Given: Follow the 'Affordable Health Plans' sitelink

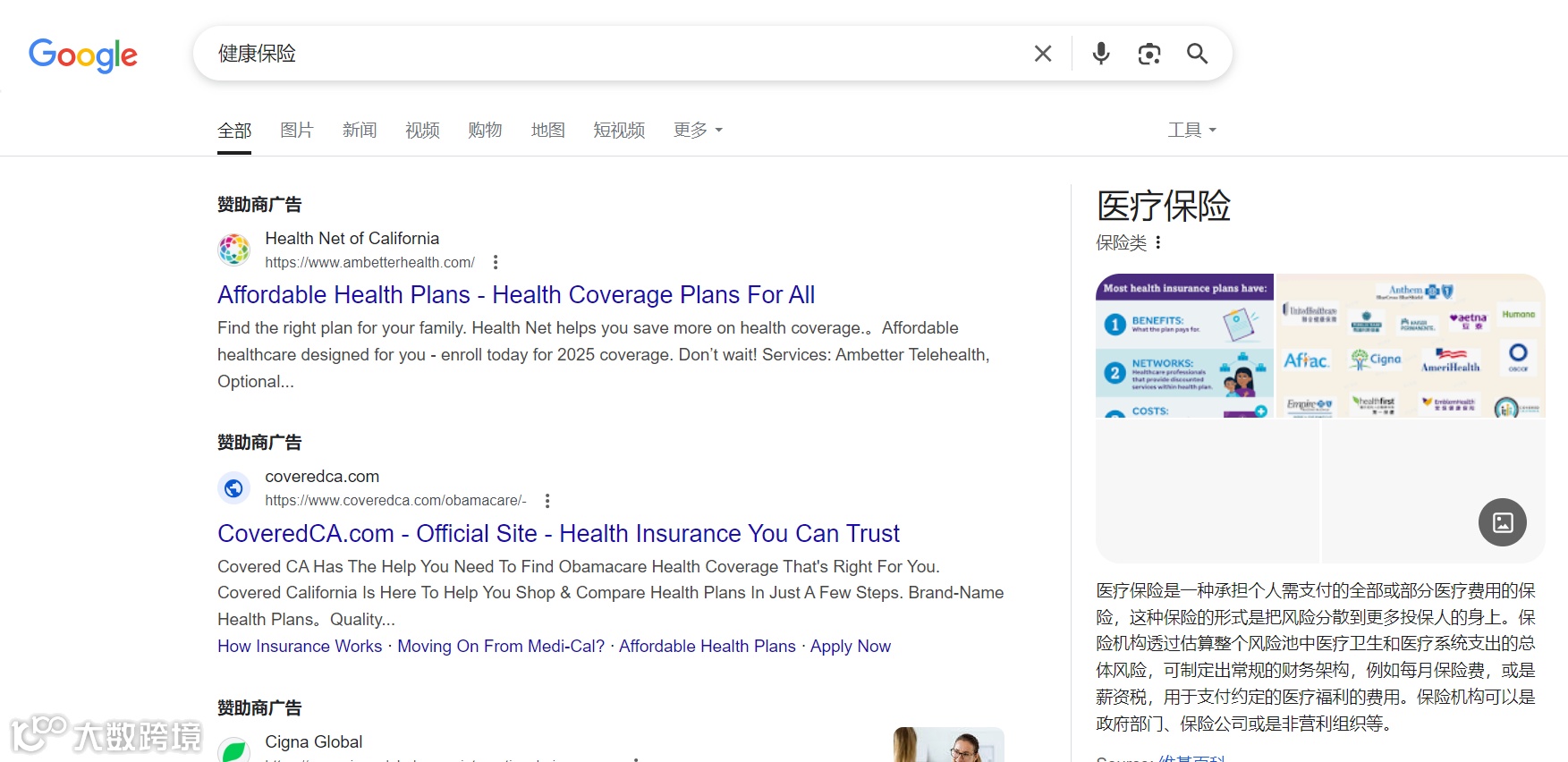Looking at the screenshot, I should point(708,646).
